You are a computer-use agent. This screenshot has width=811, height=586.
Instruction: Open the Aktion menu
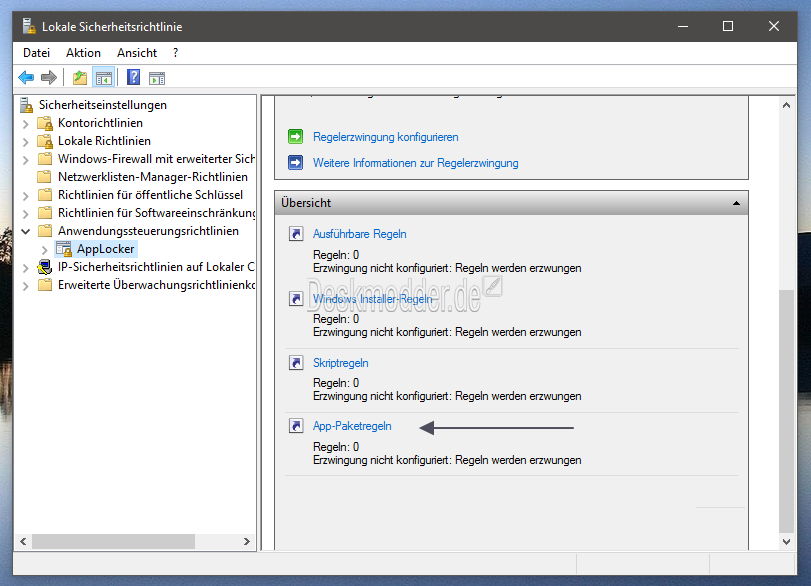(83, 53)
